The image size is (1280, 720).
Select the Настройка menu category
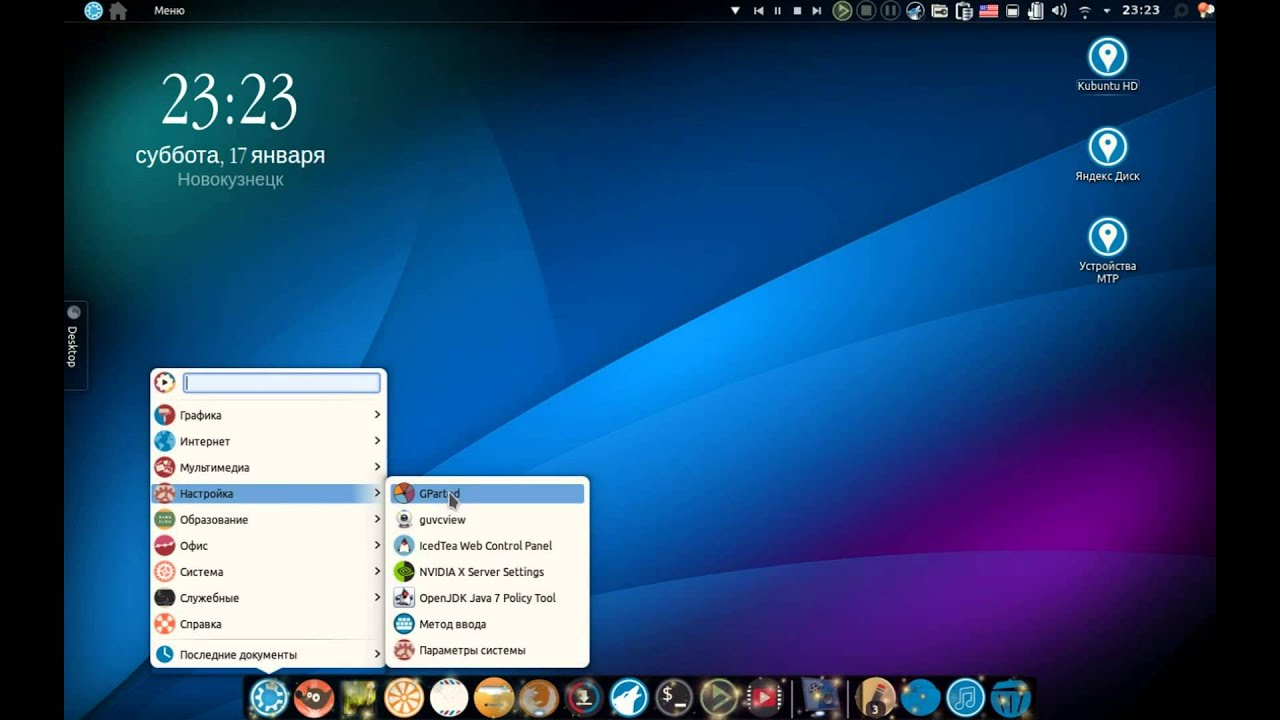coord(268,493)
